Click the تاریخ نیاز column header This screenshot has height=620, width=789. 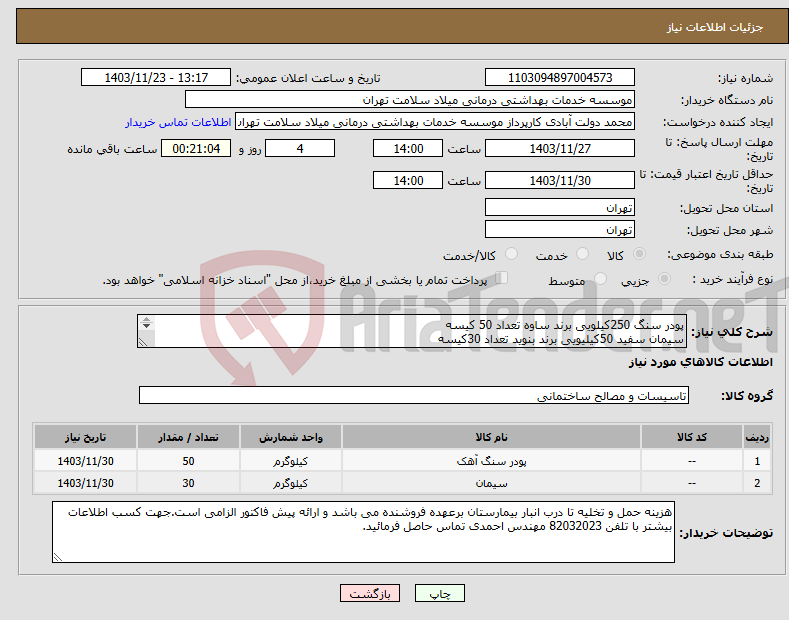pos(85,437)
